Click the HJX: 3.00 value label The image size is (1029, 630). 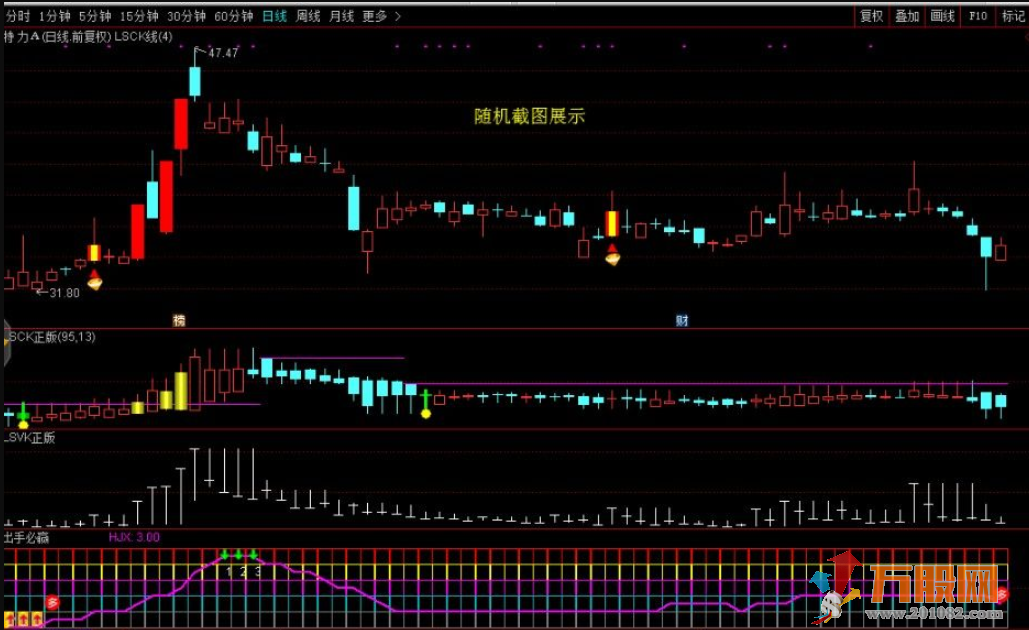point(134,537)
